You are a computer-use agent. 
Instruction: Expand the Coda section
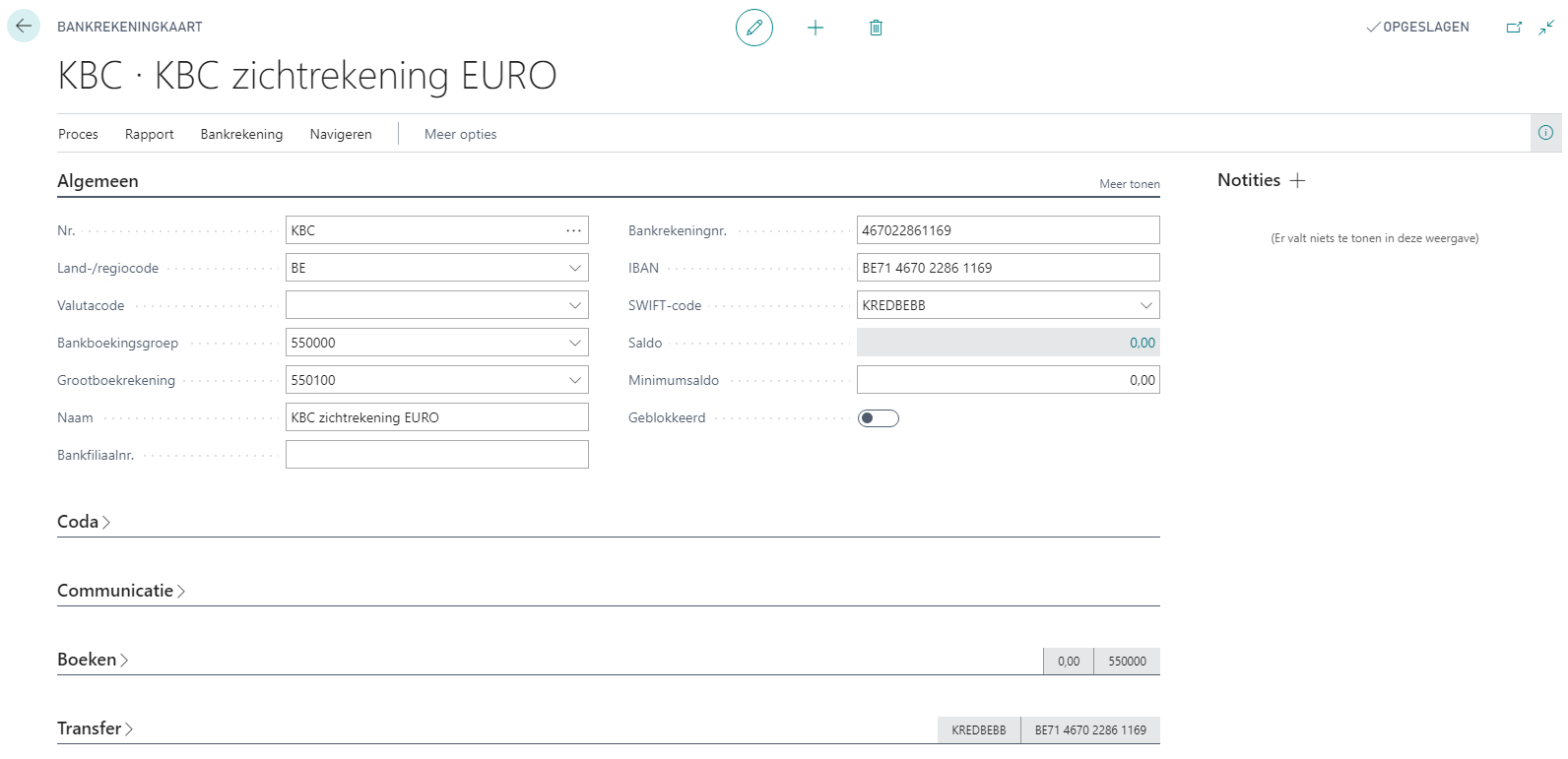[x=84, y=522]
